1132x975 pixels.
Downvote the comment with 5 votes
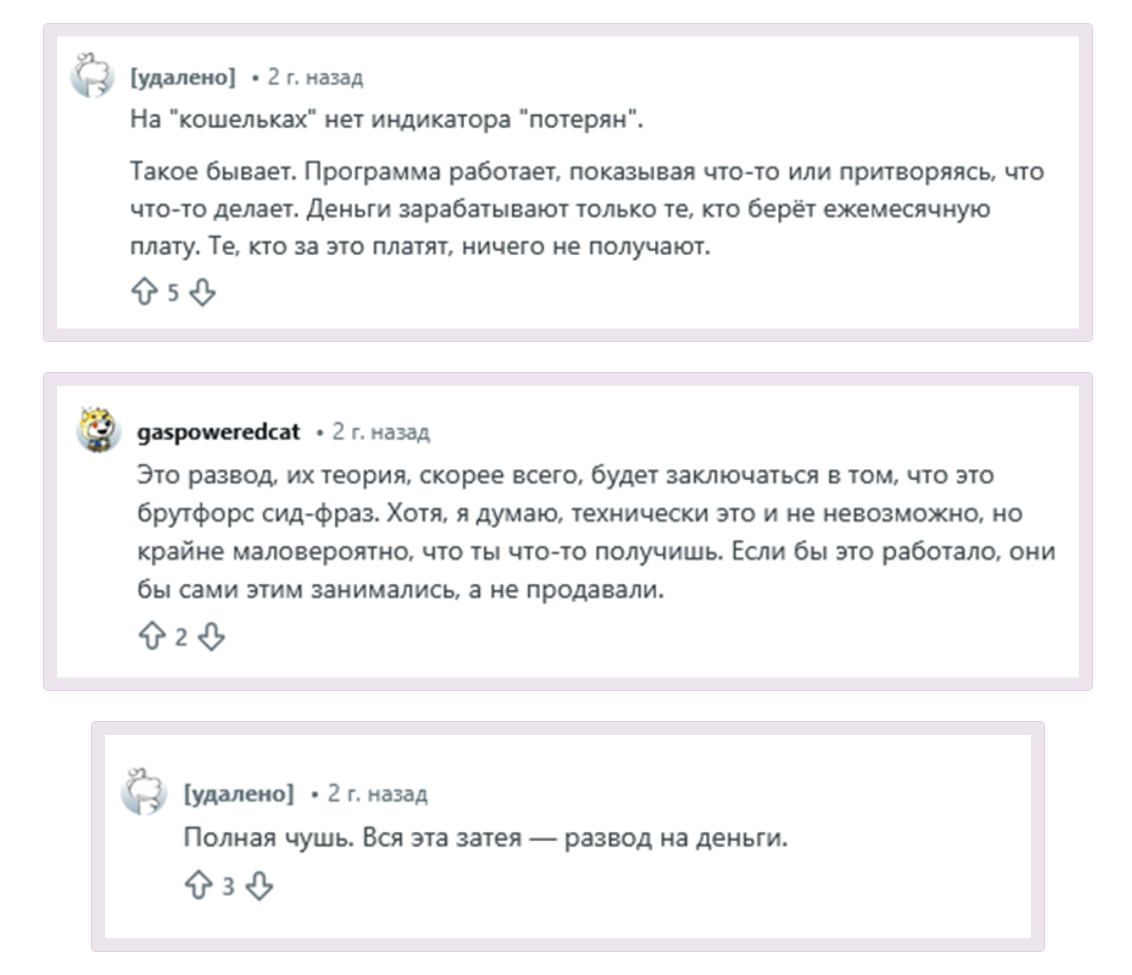202,292
